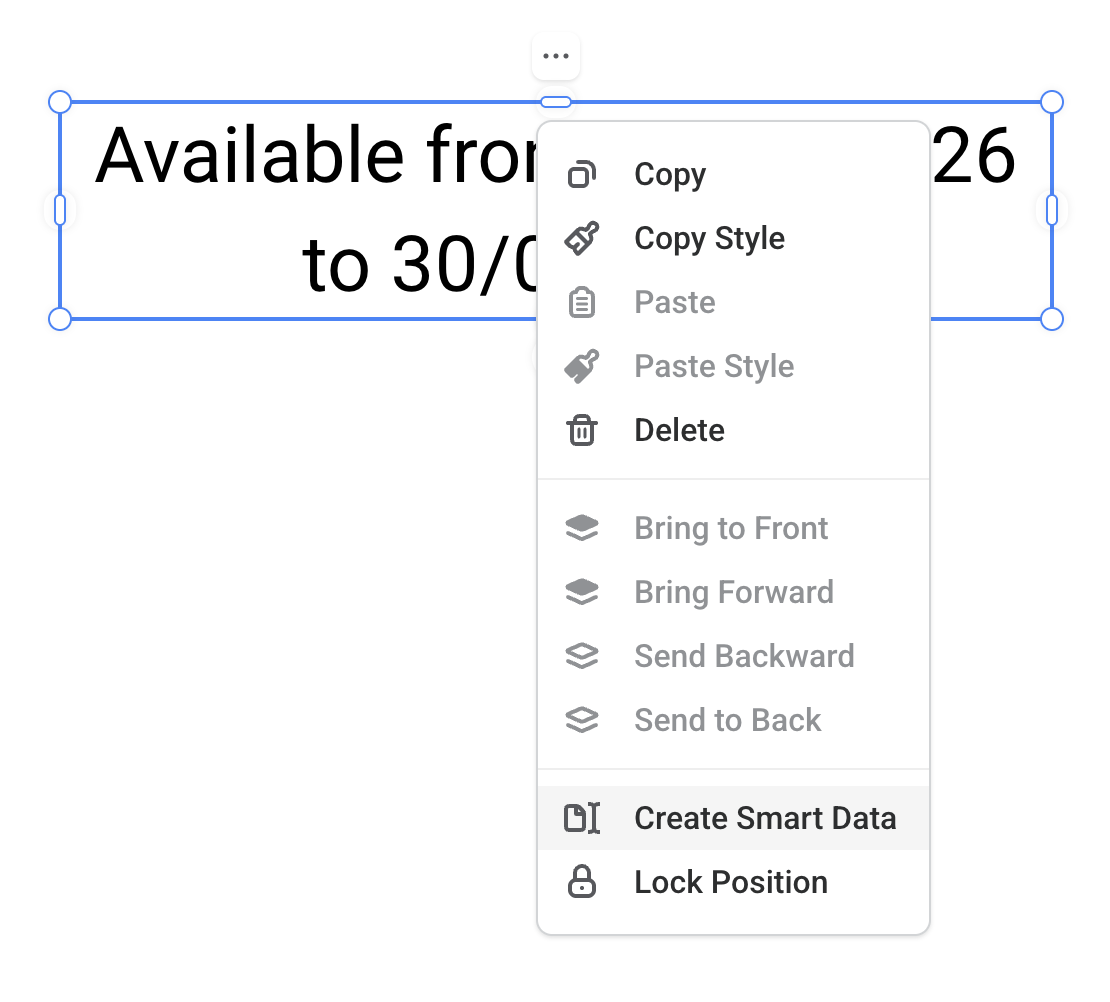Click the Bring to Front layers icon

[582, 528]
